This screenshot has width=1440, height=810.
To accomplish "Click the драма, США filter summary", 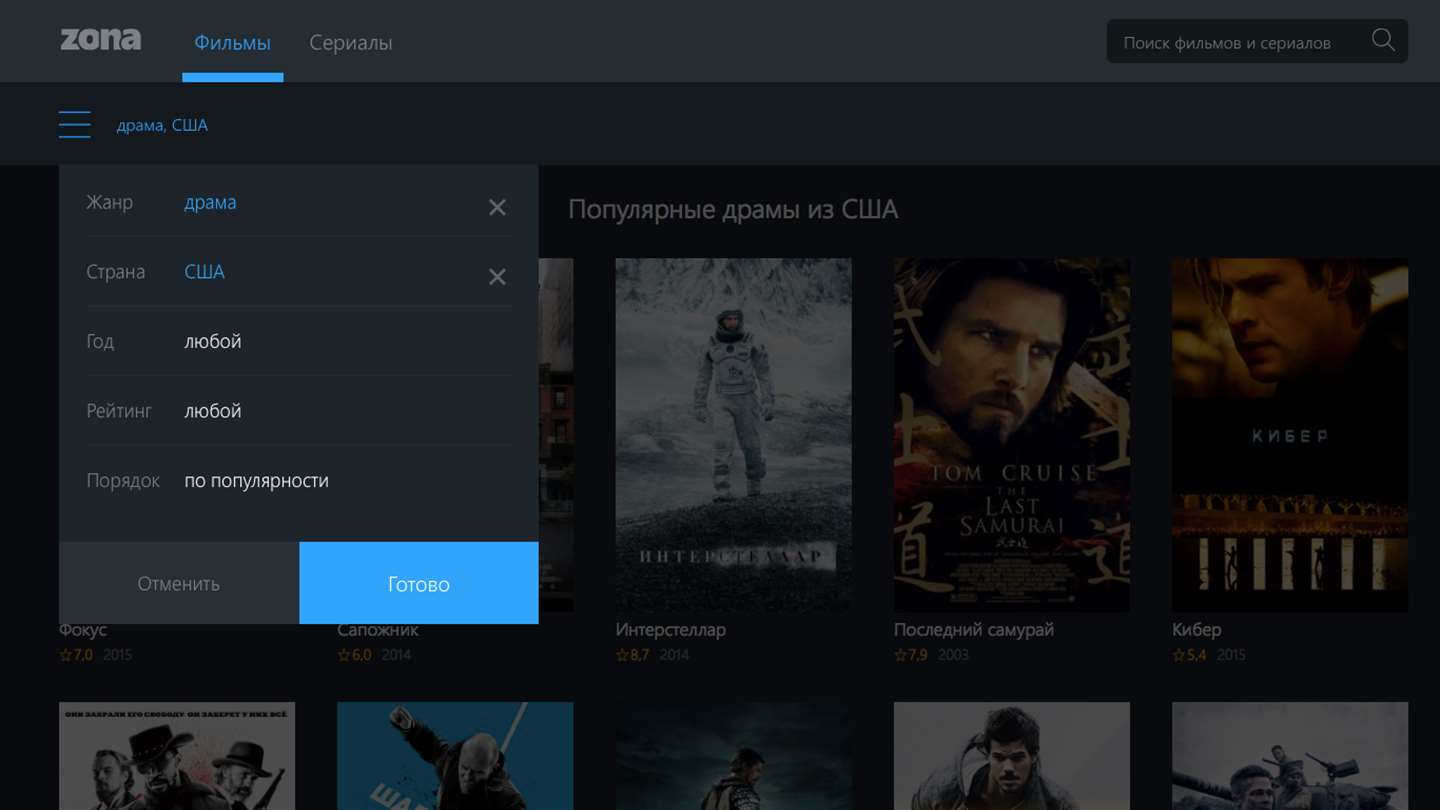I will click(x=162, y=125).
